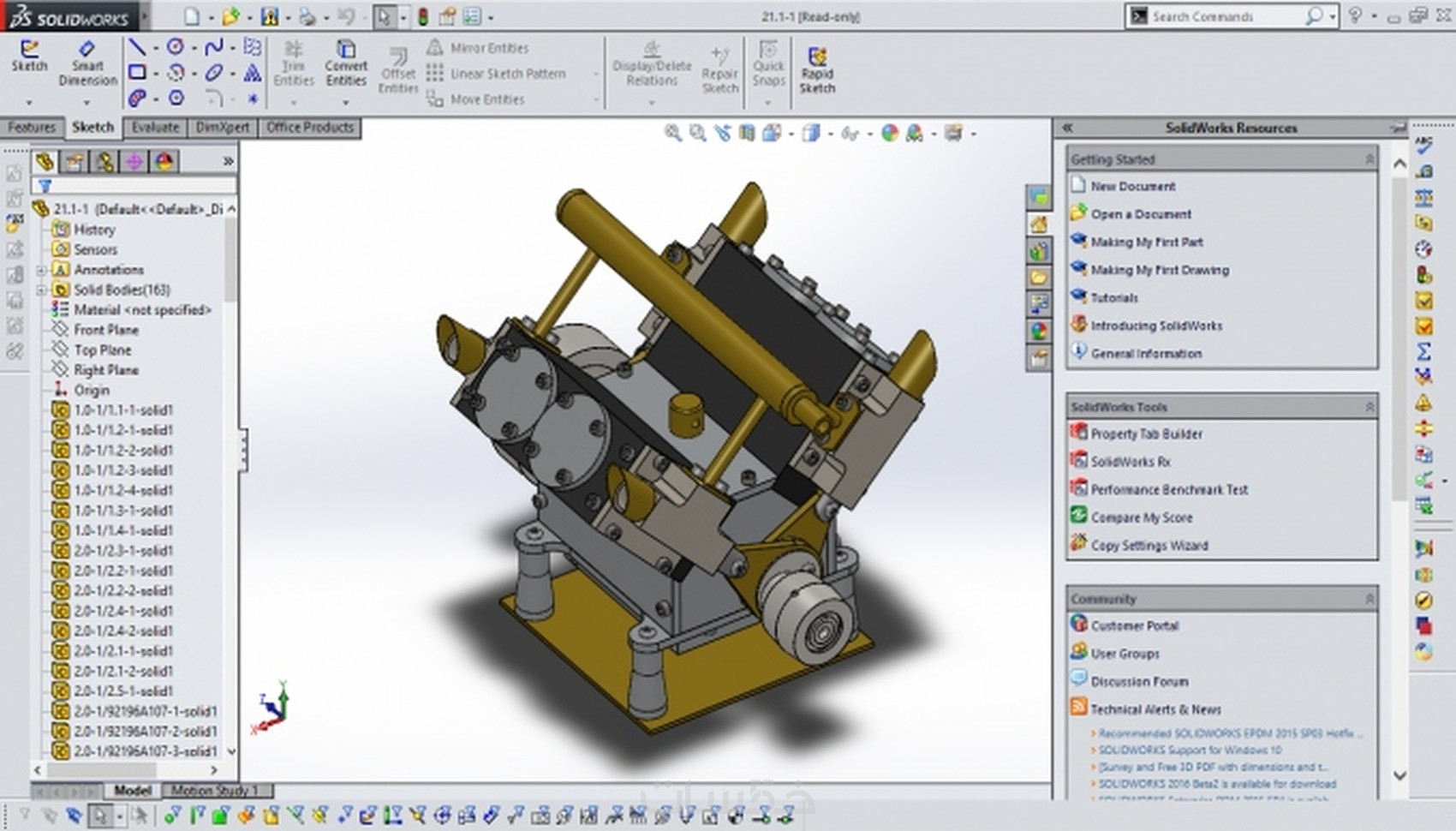
Task: Select the Front Plane item
Action: [106, 330]
